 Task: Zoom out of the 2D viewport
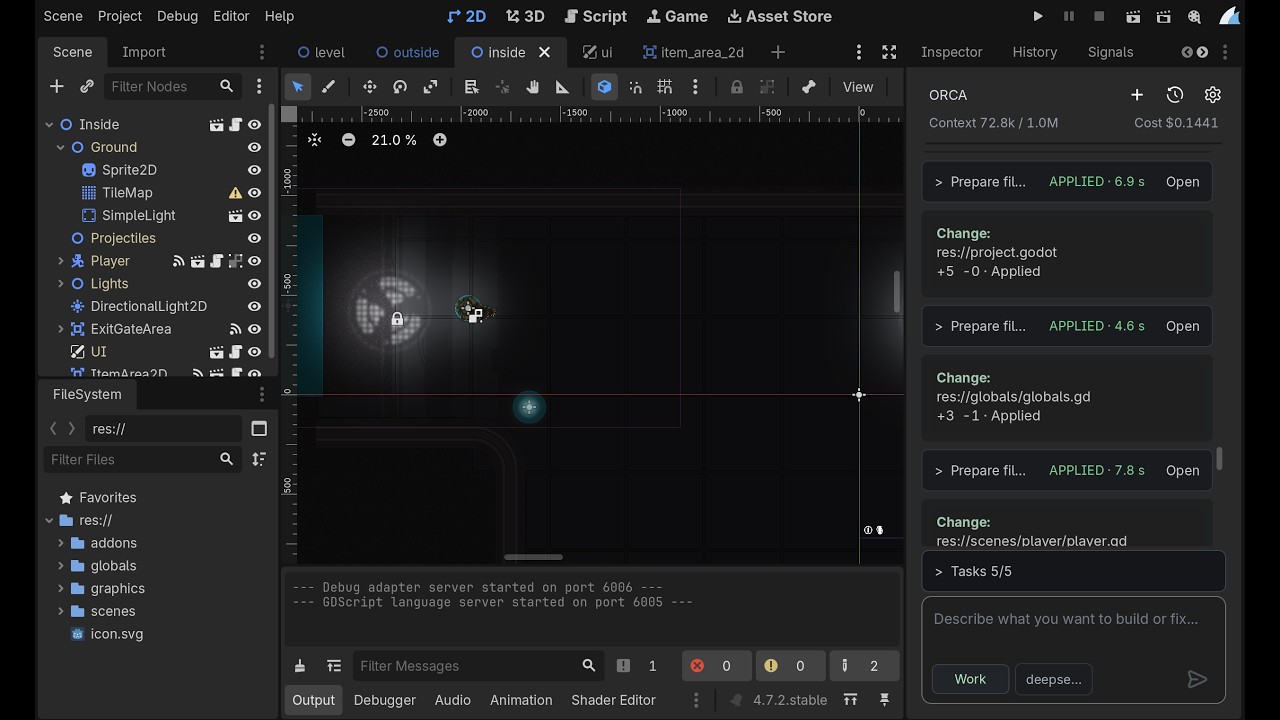click(x=348, y=140)
